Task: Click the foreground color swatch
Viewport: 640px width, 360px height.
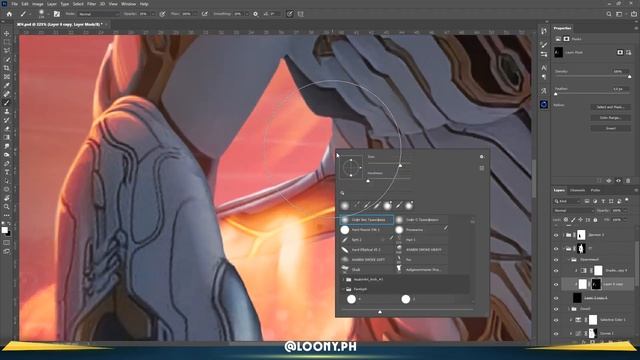Action: click(4, 230)
